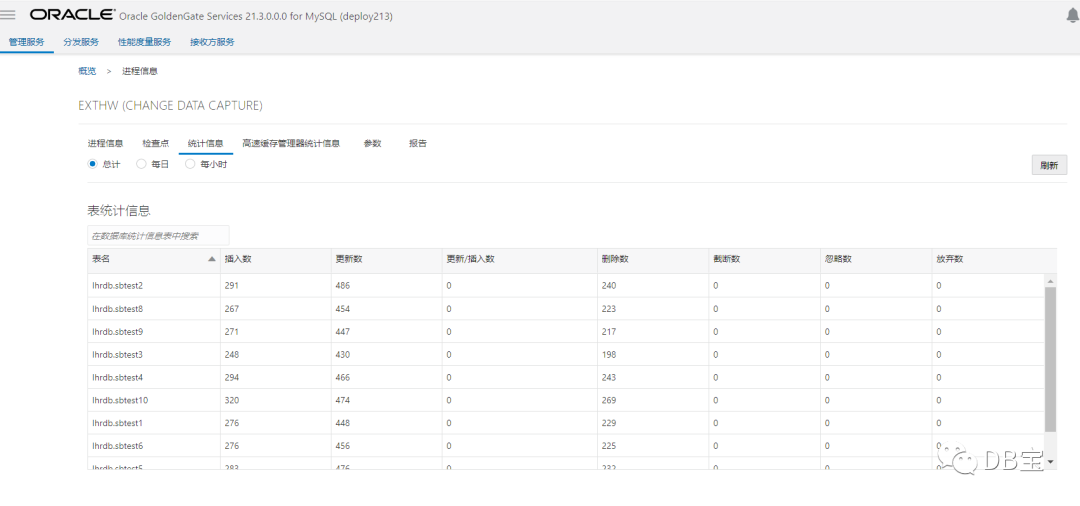Click update count 486 for sbtest2

coord(342,286)
